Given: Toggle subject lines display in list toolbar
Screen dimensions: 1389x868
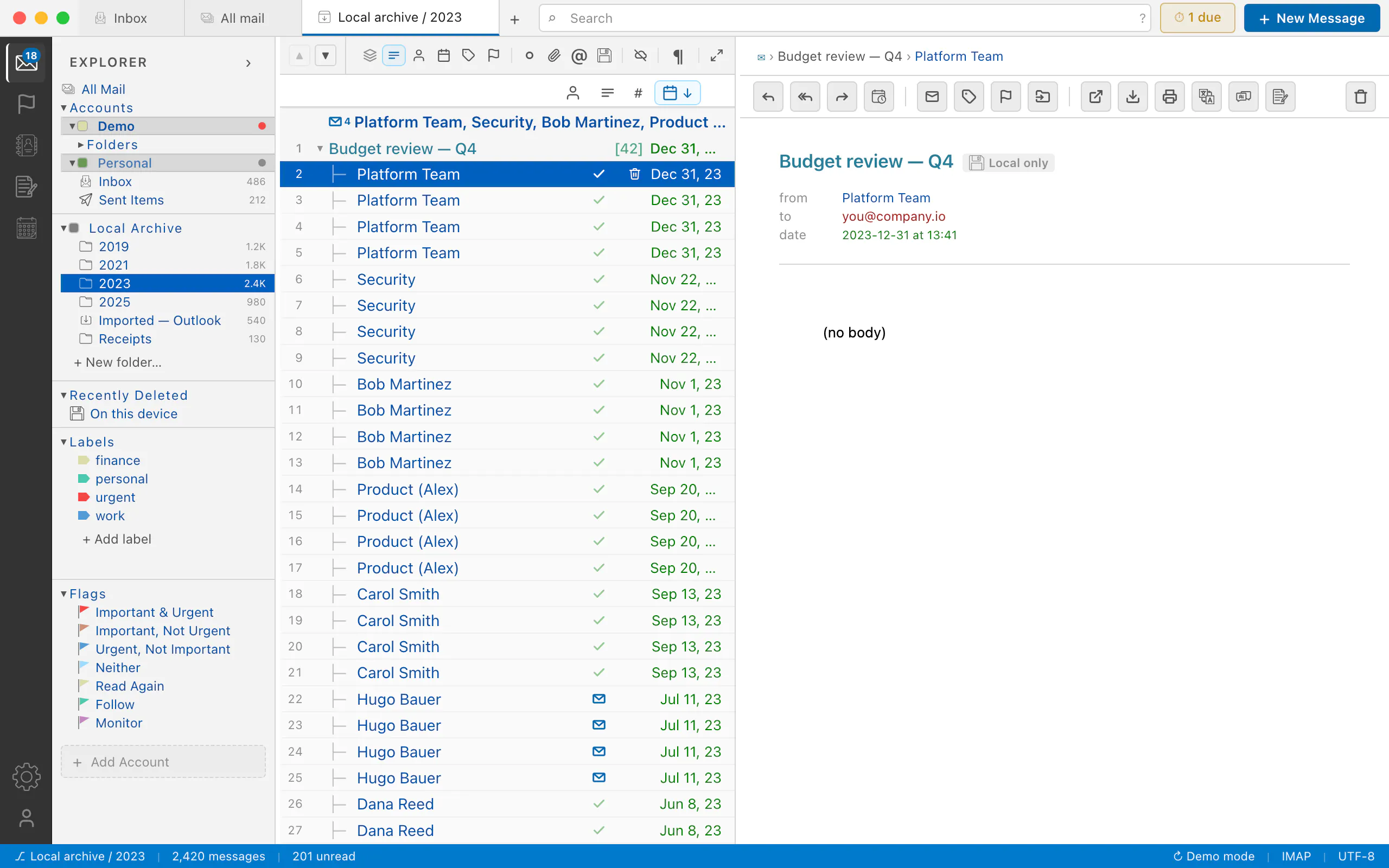Looking at the screenshot, I should coord(394,56).
